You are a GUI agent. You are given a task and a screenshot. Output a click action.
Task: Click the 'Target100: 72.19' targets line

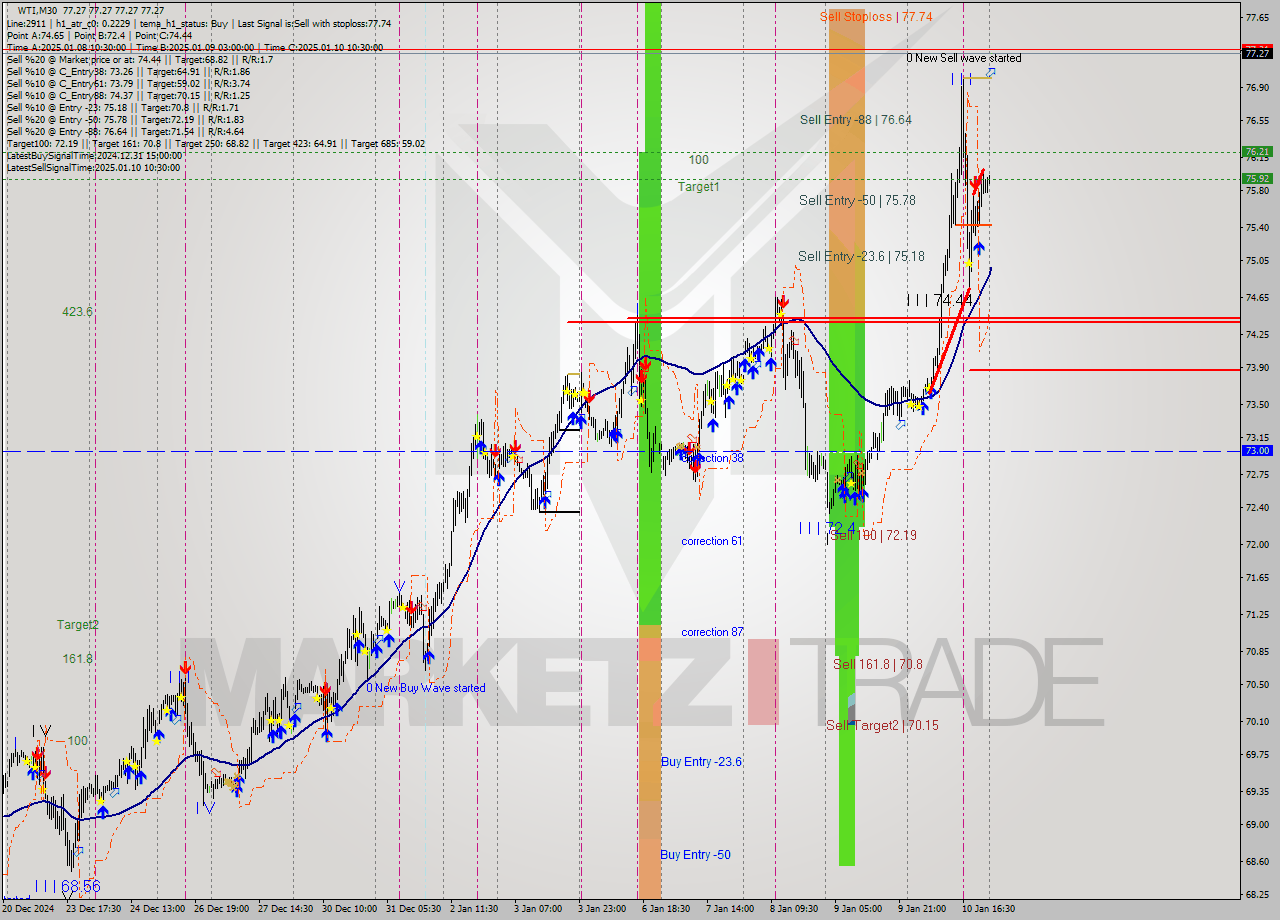tap(215, 144)
